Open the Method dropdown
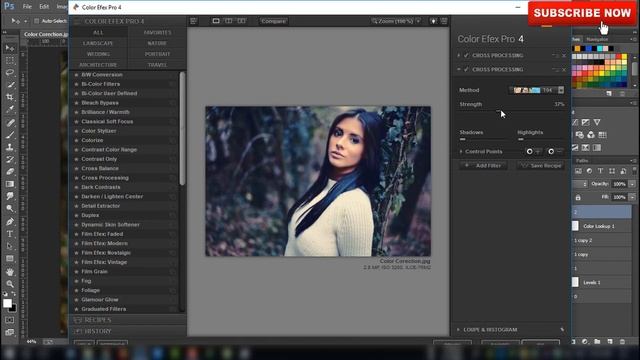Screen dimensions: 640x360 (561, 90)
